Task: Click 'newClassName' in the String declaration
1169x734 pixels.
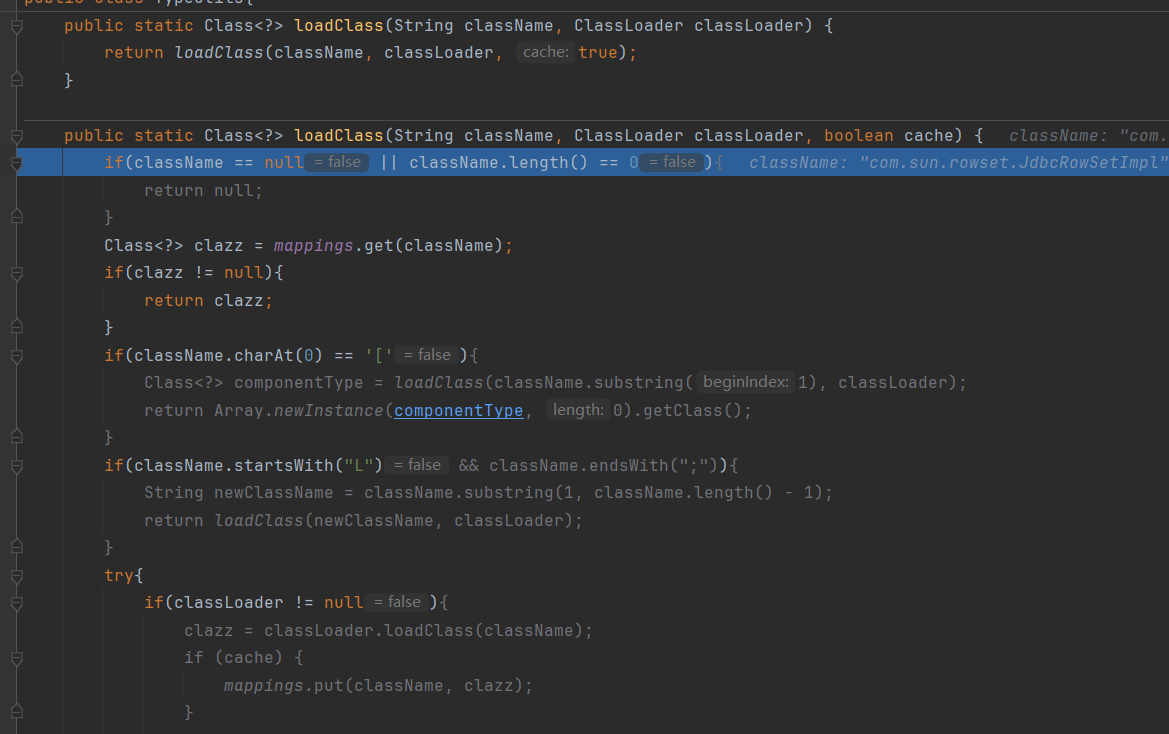Action: pos(274,493)
